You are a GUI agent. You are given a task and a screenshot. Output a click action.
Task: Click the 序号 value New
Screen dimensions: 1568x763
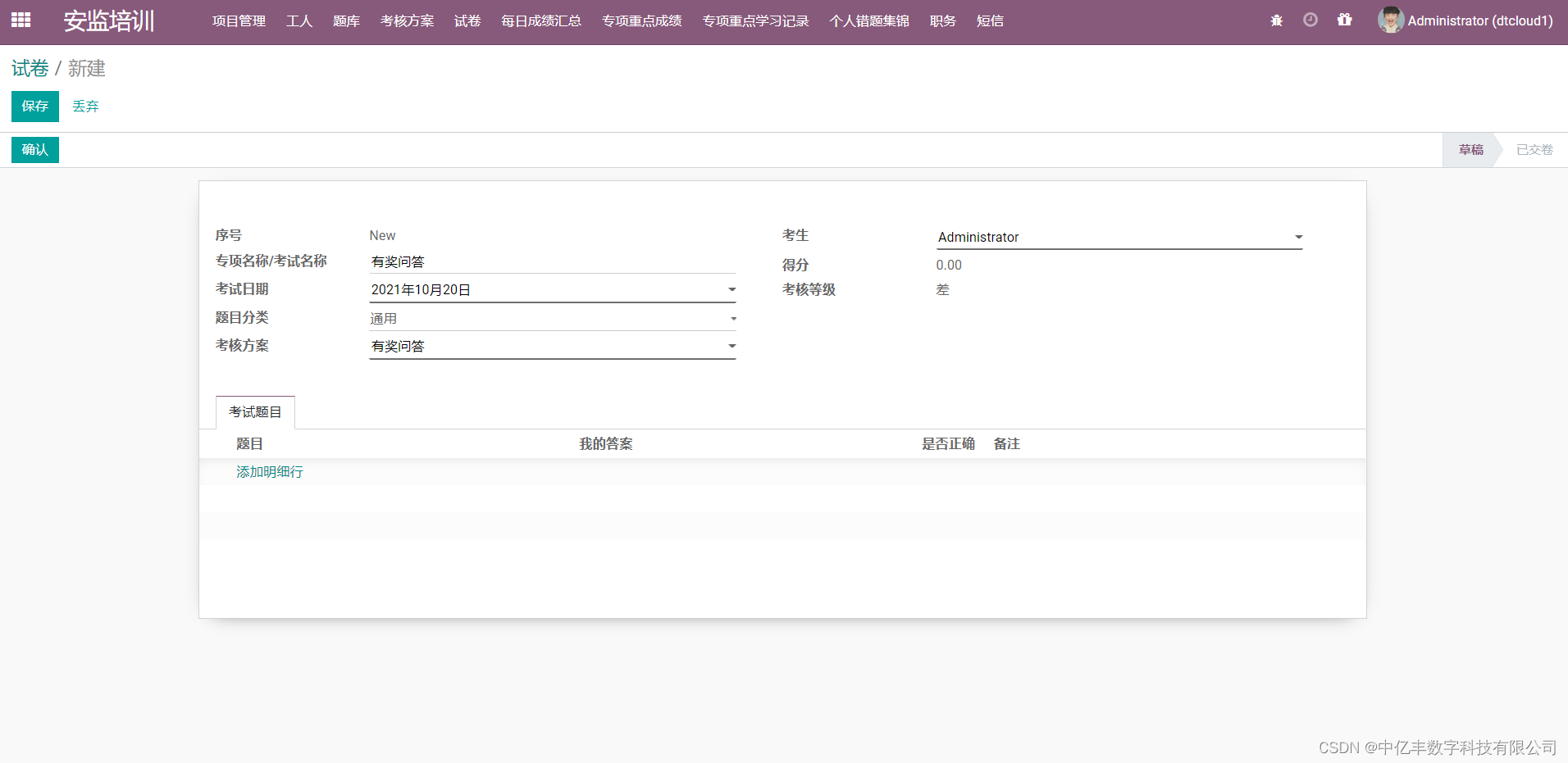pyautogui.click(x=382, y=235)
